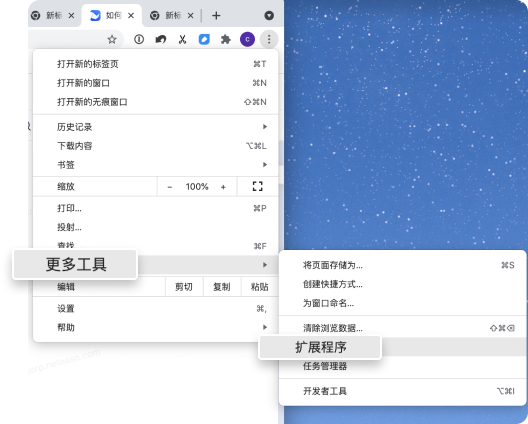Choose 将页面存储为... in submenu
Screen dimensions: 528x424
pos(402,265)
